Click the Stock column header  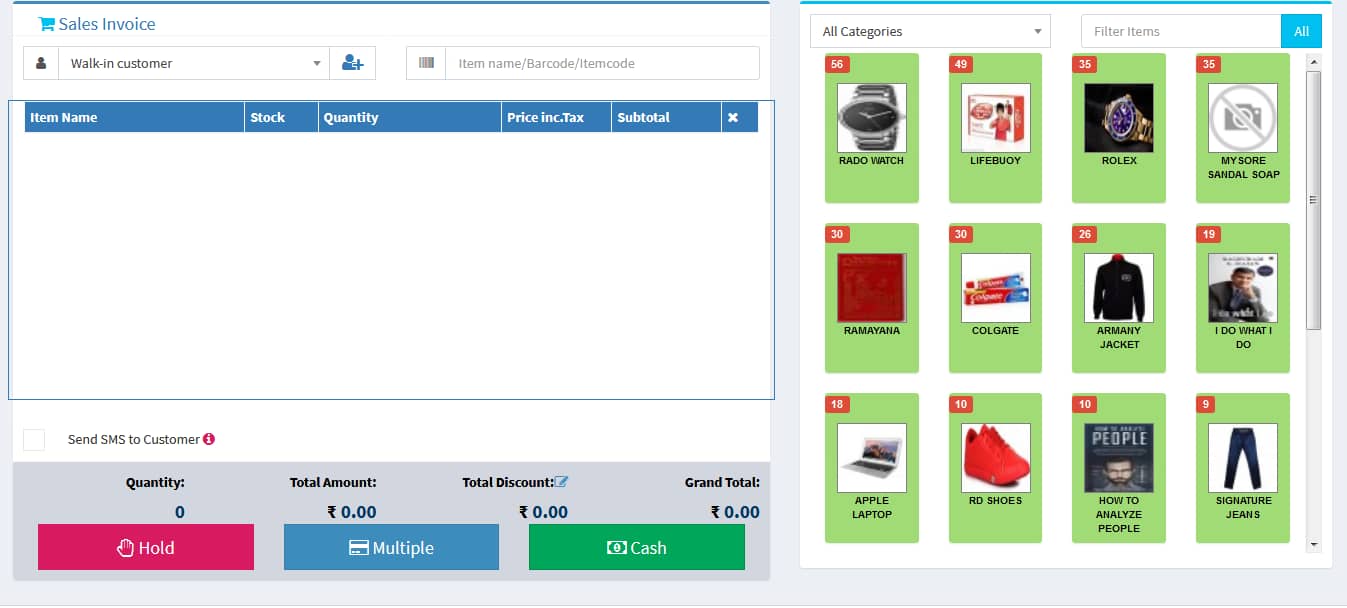[x=281, y=117]
